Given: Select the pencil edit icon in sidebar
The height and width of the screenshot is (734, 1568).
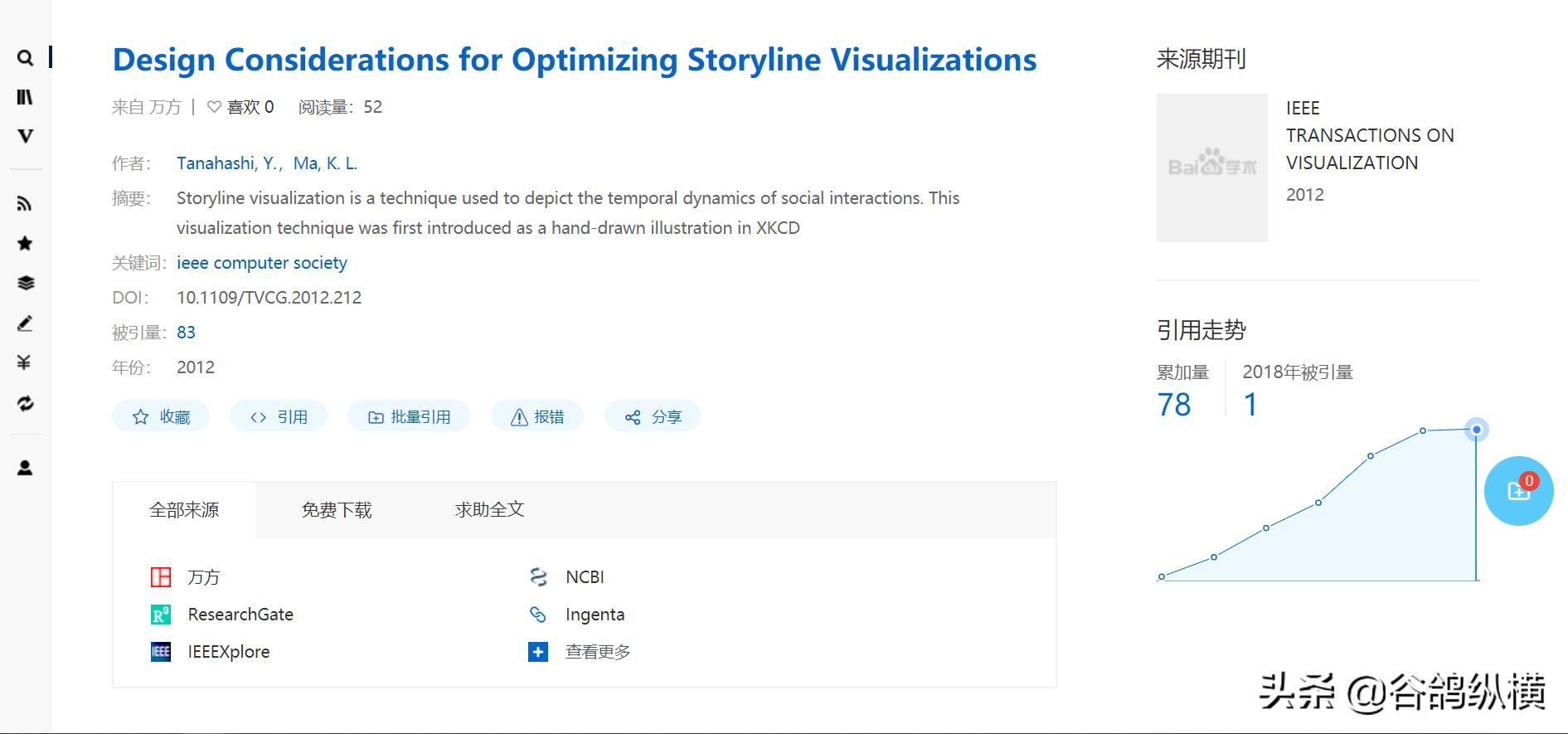Looking at the screenshot, I should click(x=25, y=323).
